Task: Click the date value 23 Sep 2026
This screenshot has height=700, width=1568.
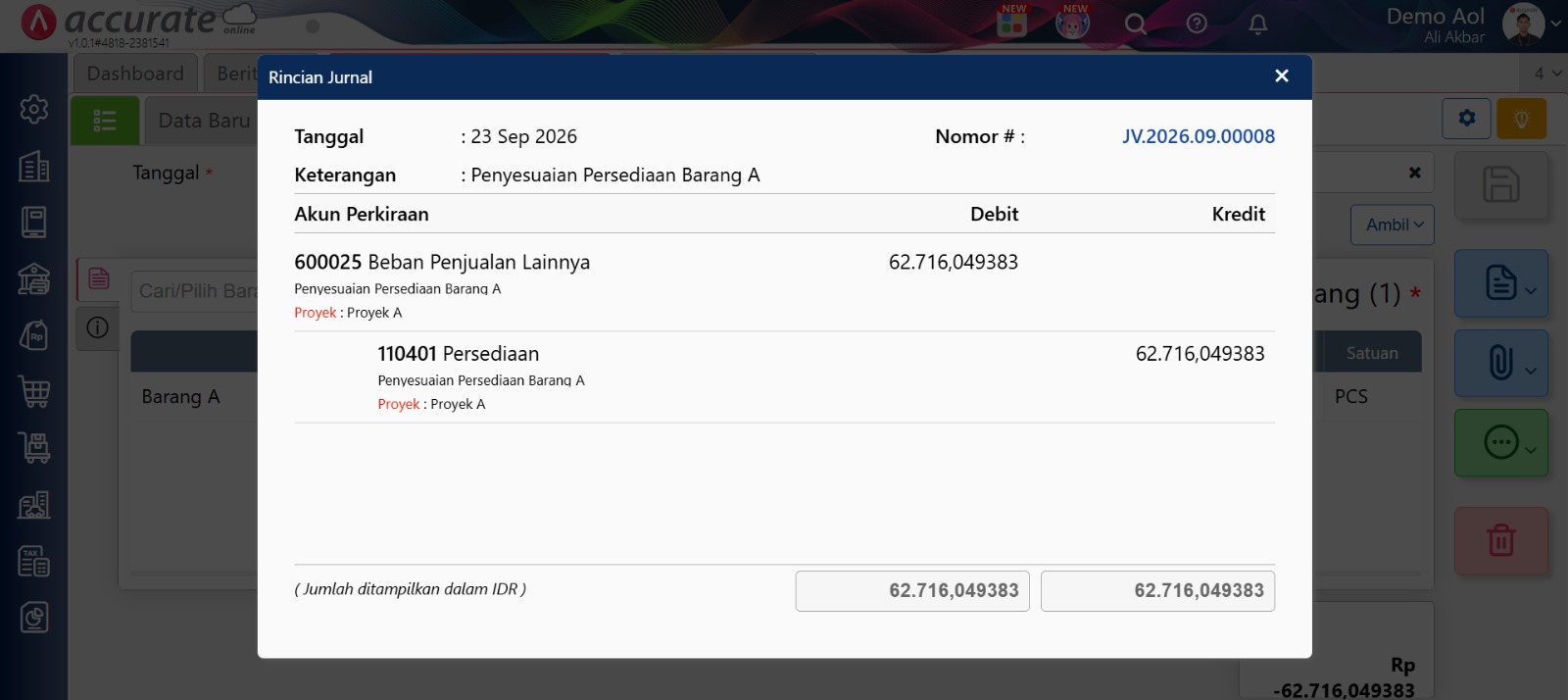Action: 523,136
